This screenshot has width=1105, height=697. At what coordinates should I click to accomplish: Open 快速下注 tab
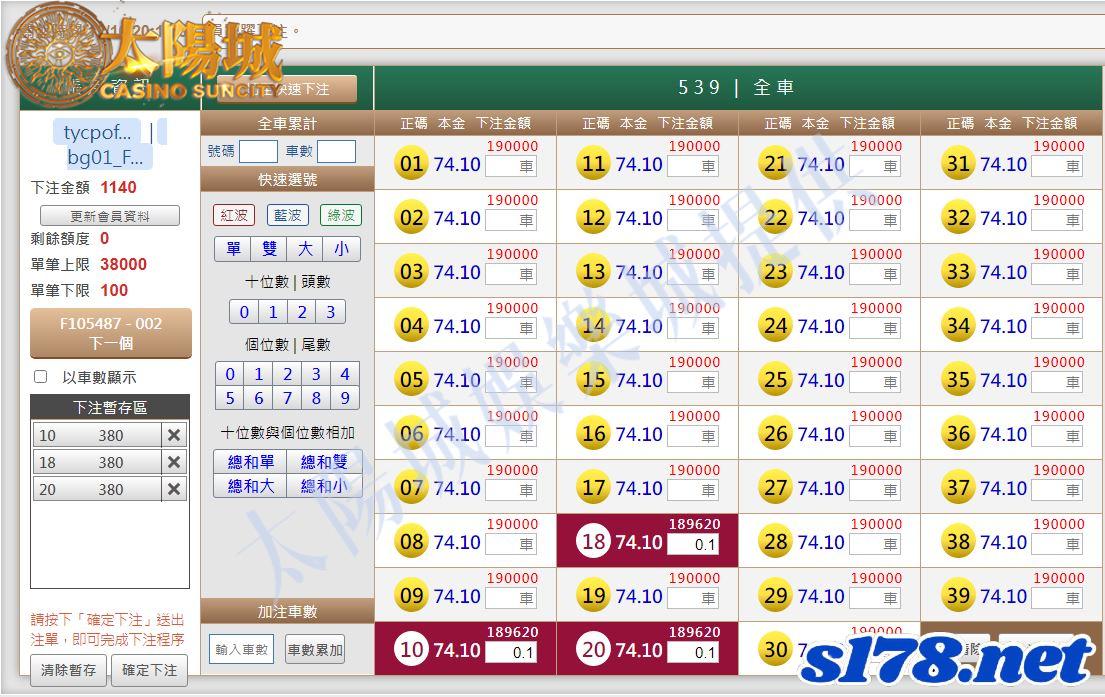tap(287, 89)
